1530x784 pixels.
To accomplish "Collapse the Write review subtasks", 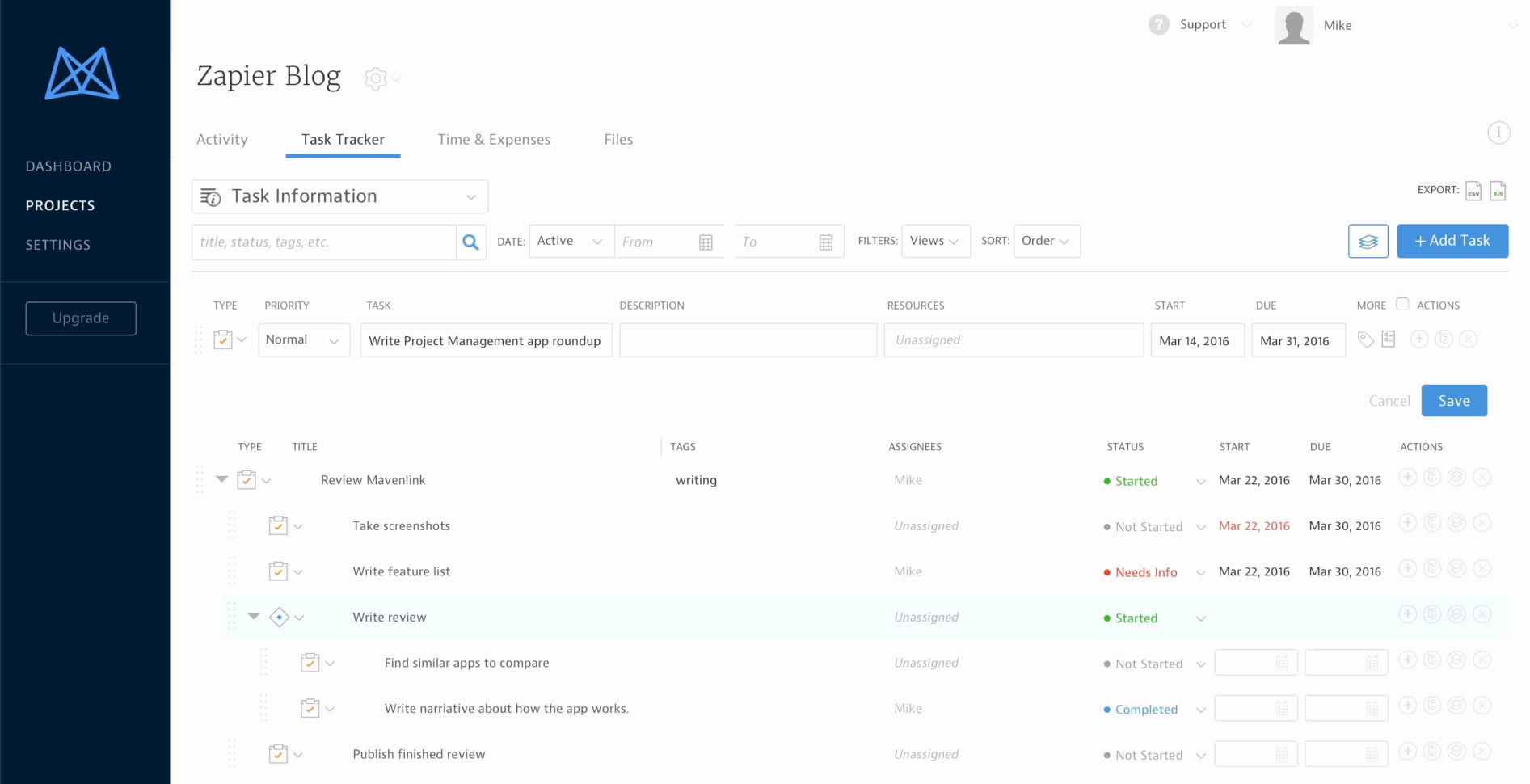I will point(254,616).
